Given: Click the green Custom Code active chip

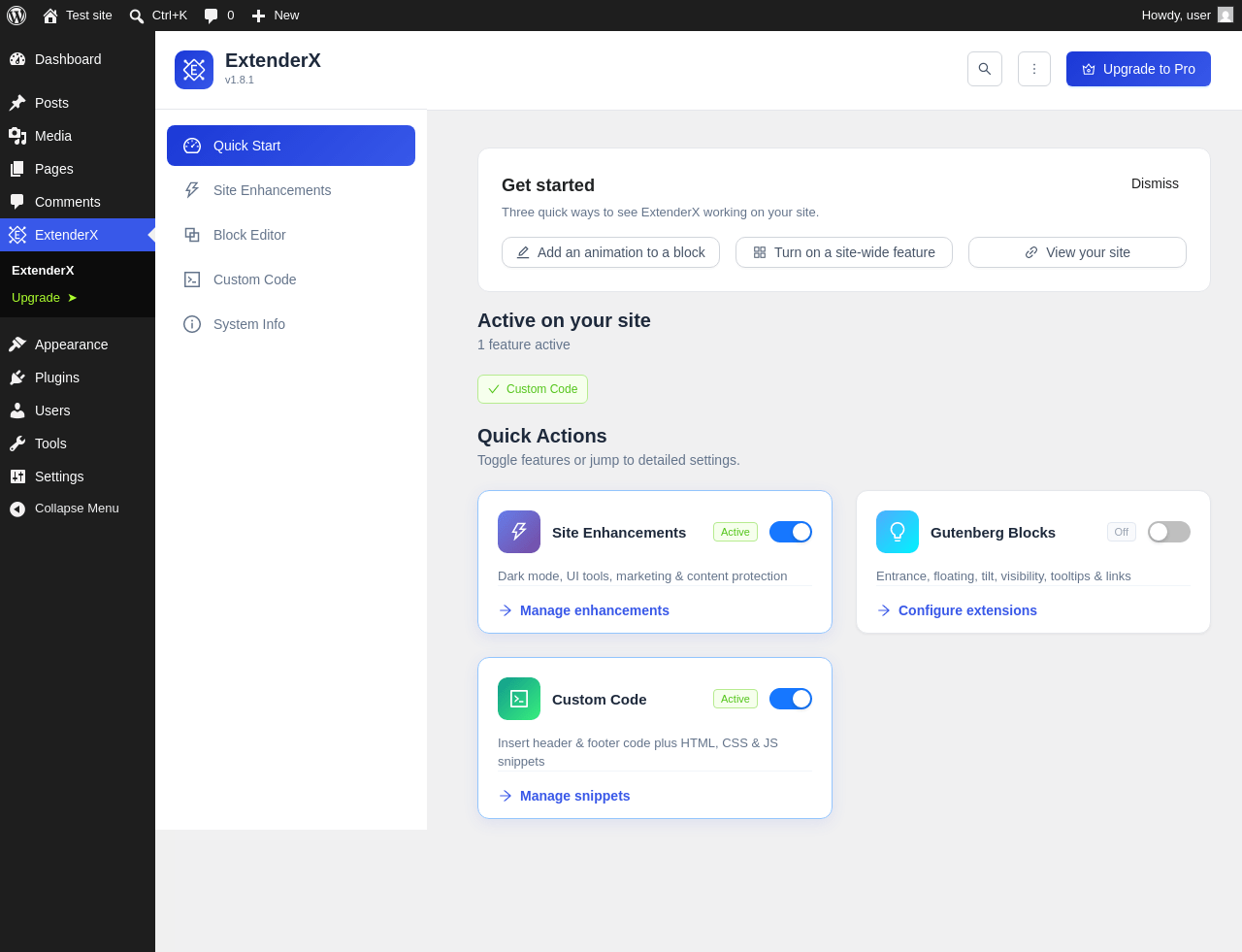Looking at the screenshot, I should [x=533, y=389].
